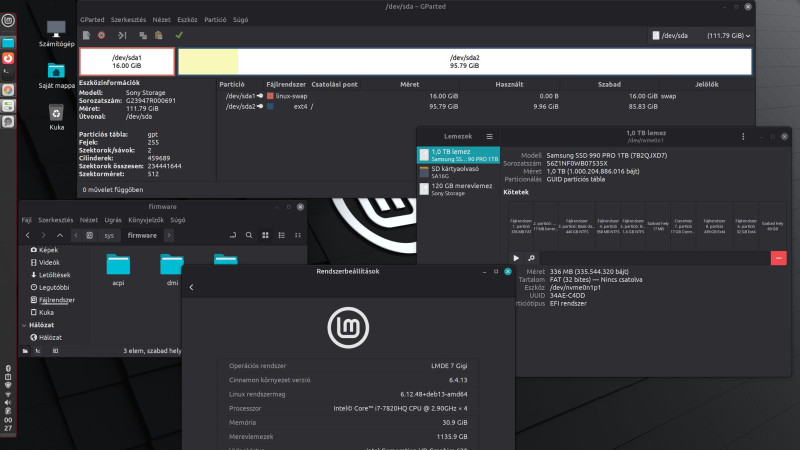This screenshot has height=450, width=800.
Task: Hide the sidebar using the status bar button
Action: 55,351
